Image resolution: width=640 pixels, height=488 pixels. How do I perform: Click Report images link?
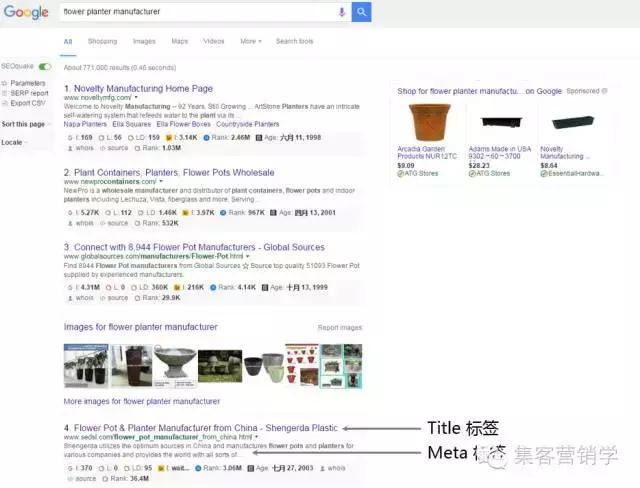(x=340, y=328)
